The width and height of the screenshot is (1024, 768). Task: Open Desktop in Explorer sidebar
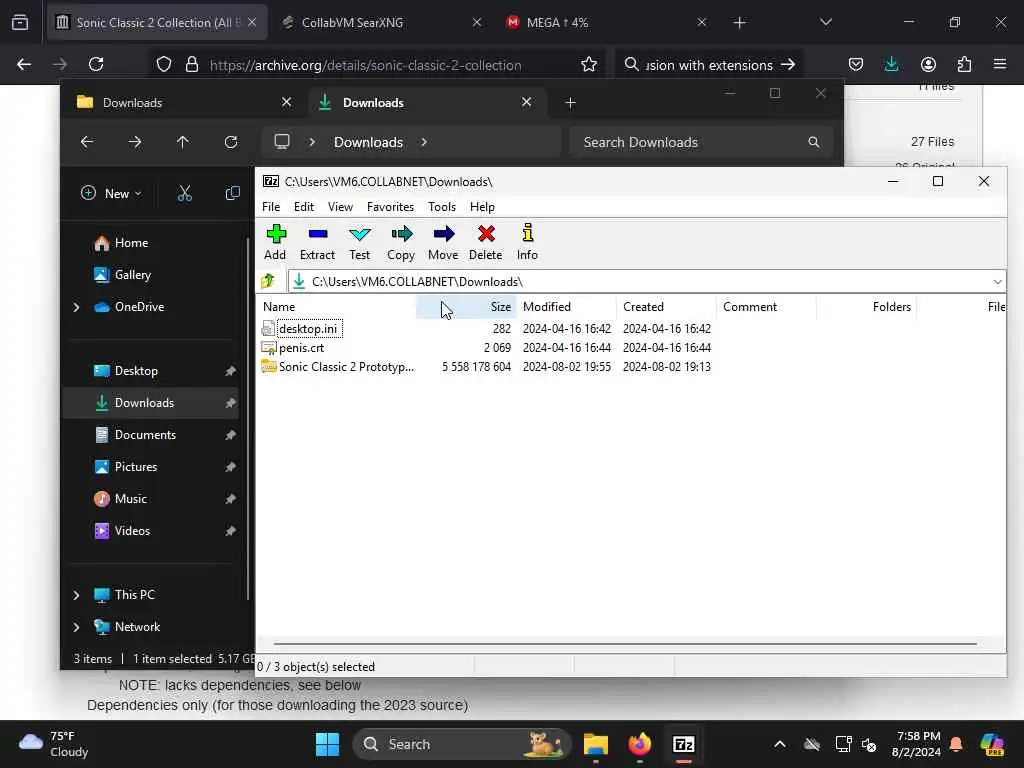point(136,370)
